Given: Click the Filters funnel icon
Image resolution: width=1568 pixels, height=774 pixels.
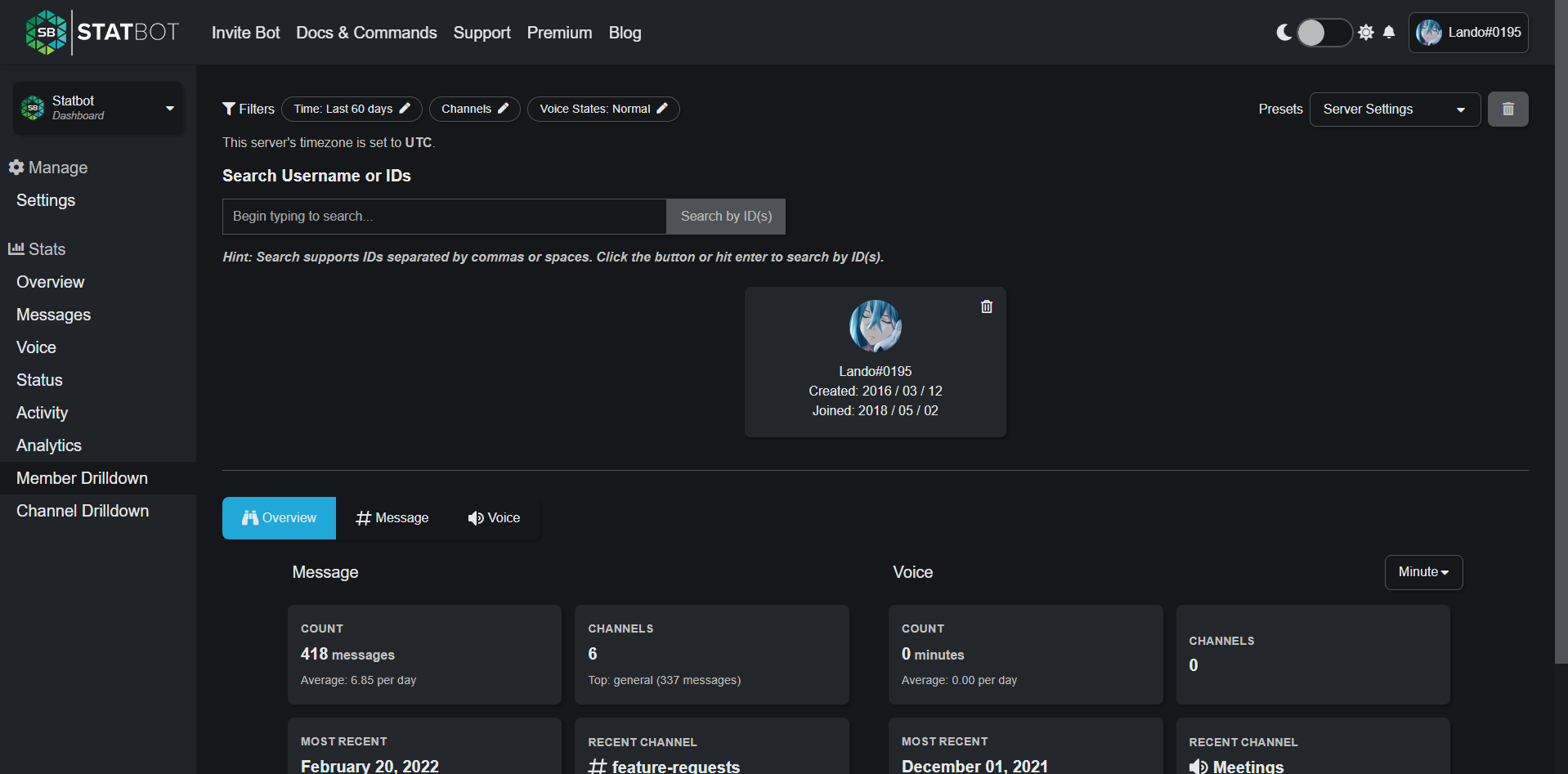Looking at the screenshot, I should point(229,109).
